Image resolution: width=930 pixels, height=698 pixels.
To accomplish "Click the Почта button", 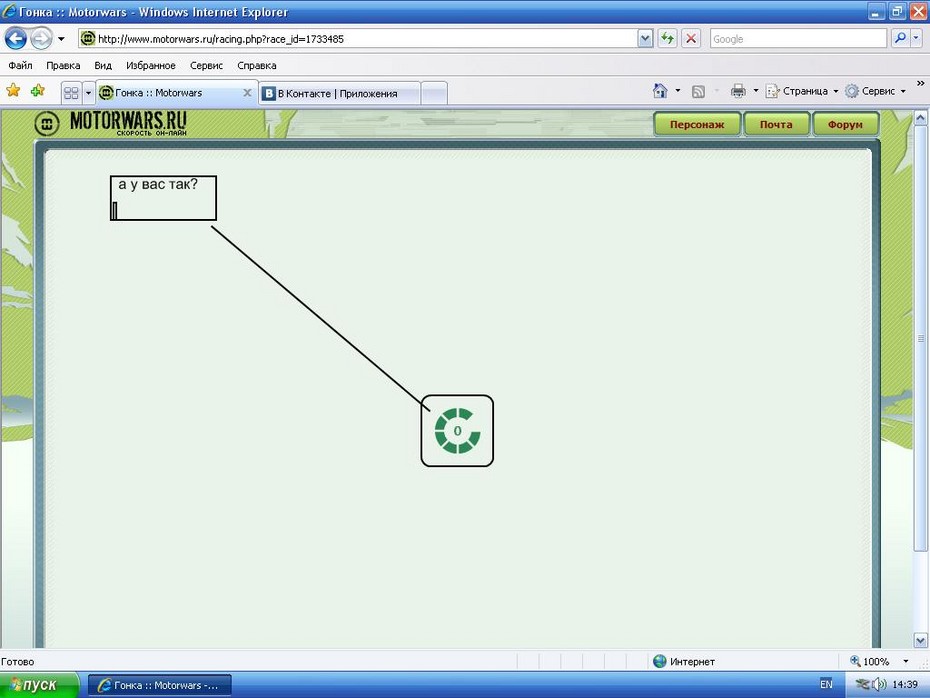I will coord(775,124).
